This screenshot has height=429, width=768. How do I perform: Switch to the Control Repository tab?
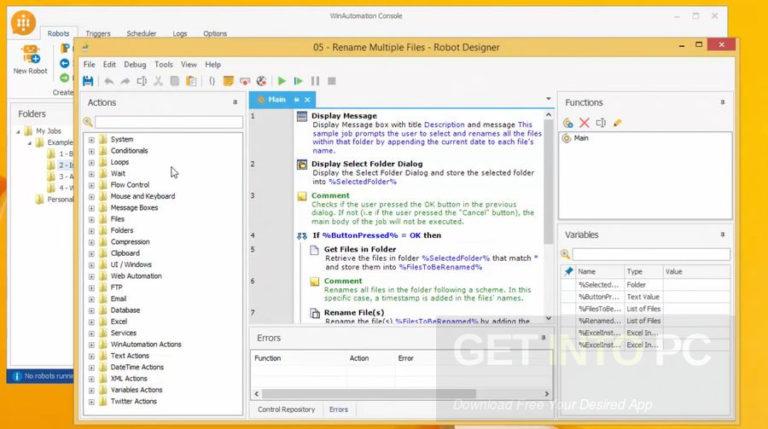coord(286,409)
